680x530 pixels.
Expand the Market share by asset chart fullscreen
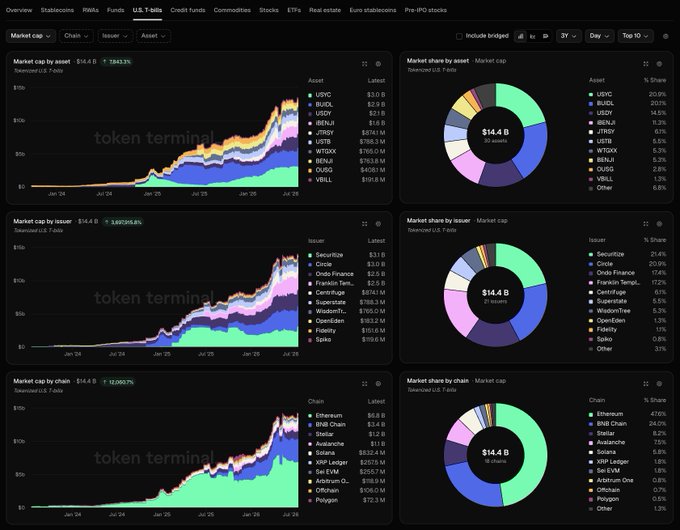tap(646, 64)
